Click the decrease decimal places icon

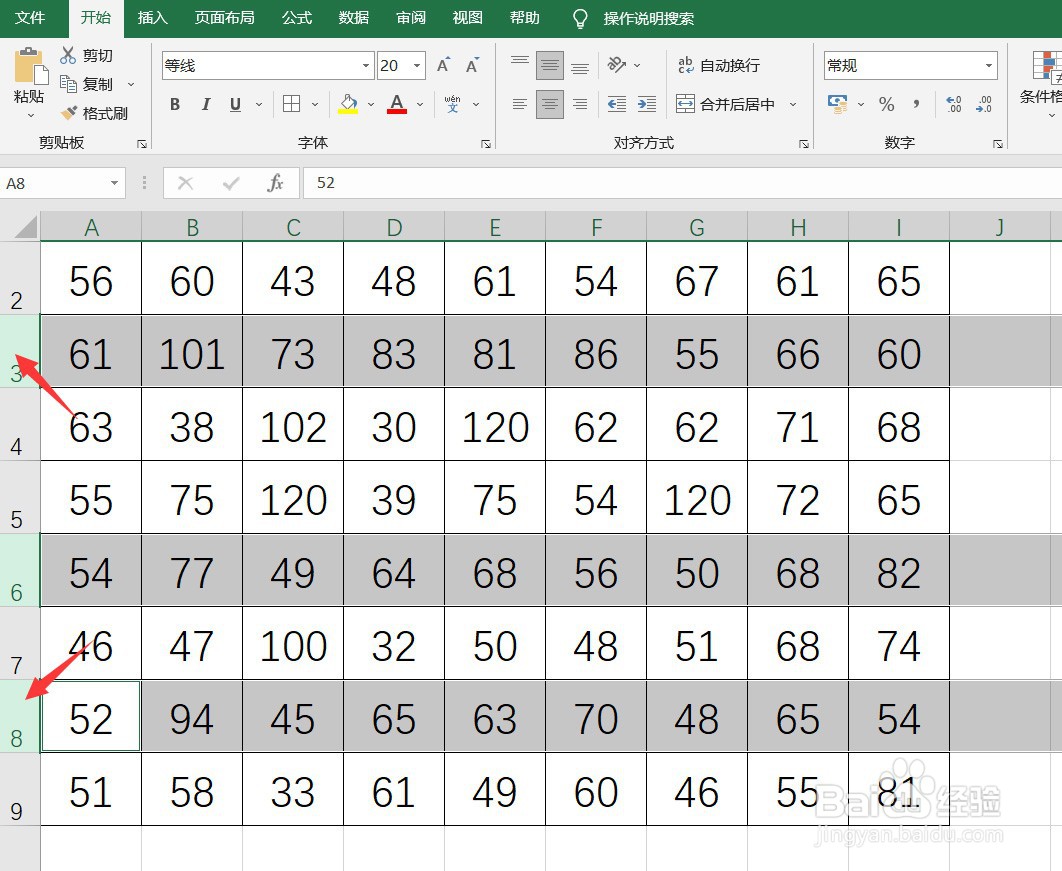click(984, 104)
